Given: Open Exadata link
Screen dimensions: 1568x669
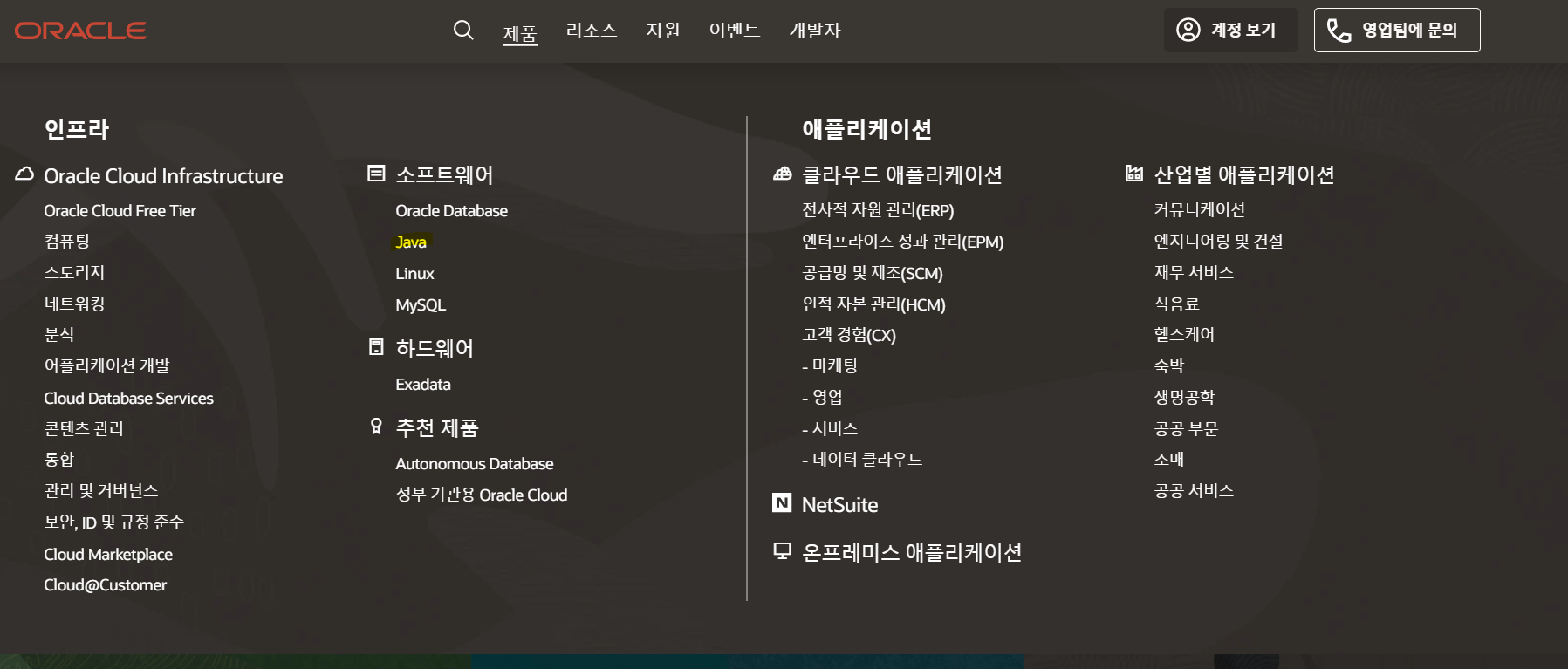Looking at the screenshot, I should 423,385.
